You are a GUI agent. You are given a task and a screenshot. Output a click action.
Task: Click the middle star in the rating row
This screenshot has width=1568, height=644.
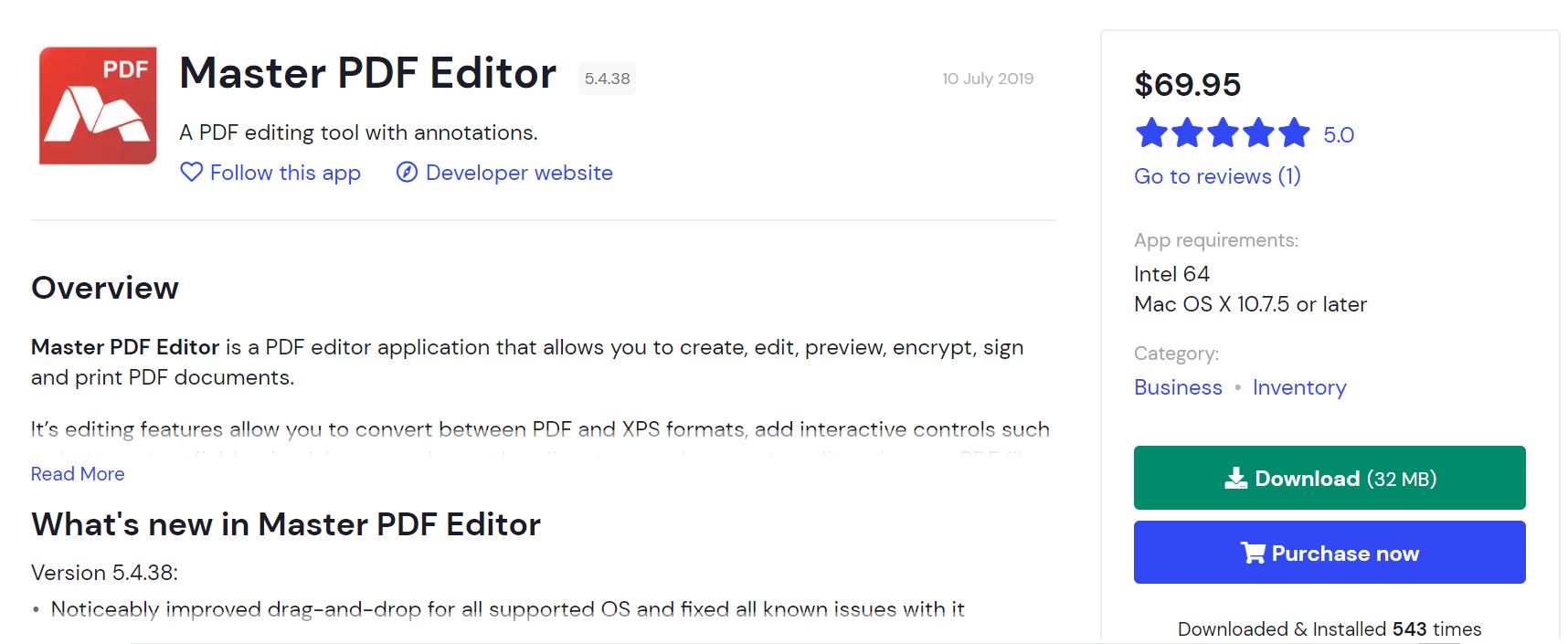[1224, 133]
